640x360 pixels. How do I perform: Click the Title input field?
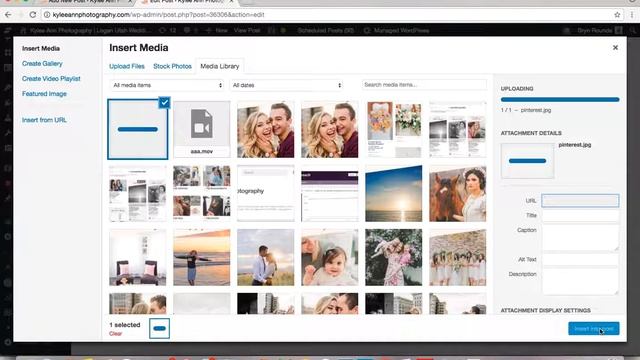click(x=580, y=216)
